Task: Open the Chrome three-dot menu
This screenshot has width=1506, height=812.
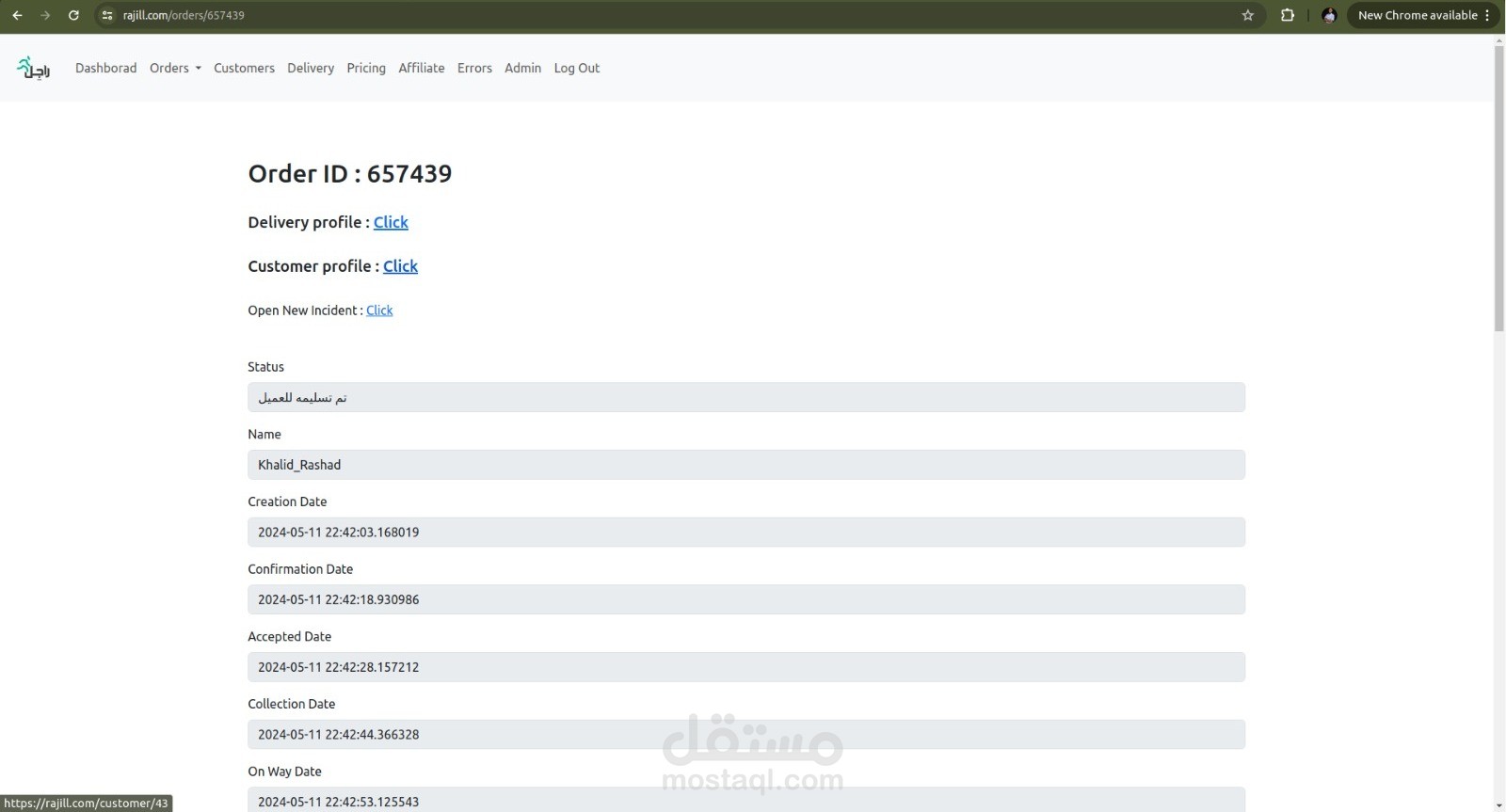Action: tap(1487, 15)
